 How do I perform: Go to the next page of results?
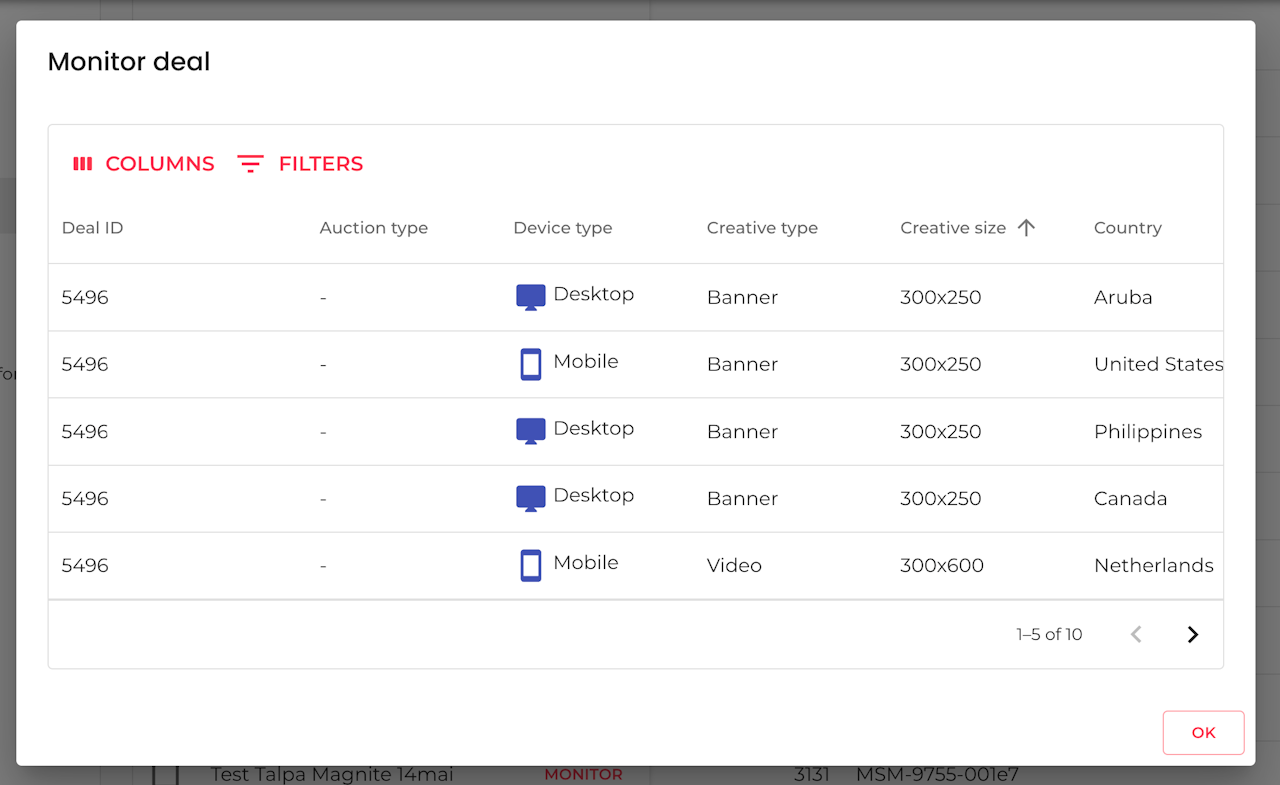coord(1192,634)
